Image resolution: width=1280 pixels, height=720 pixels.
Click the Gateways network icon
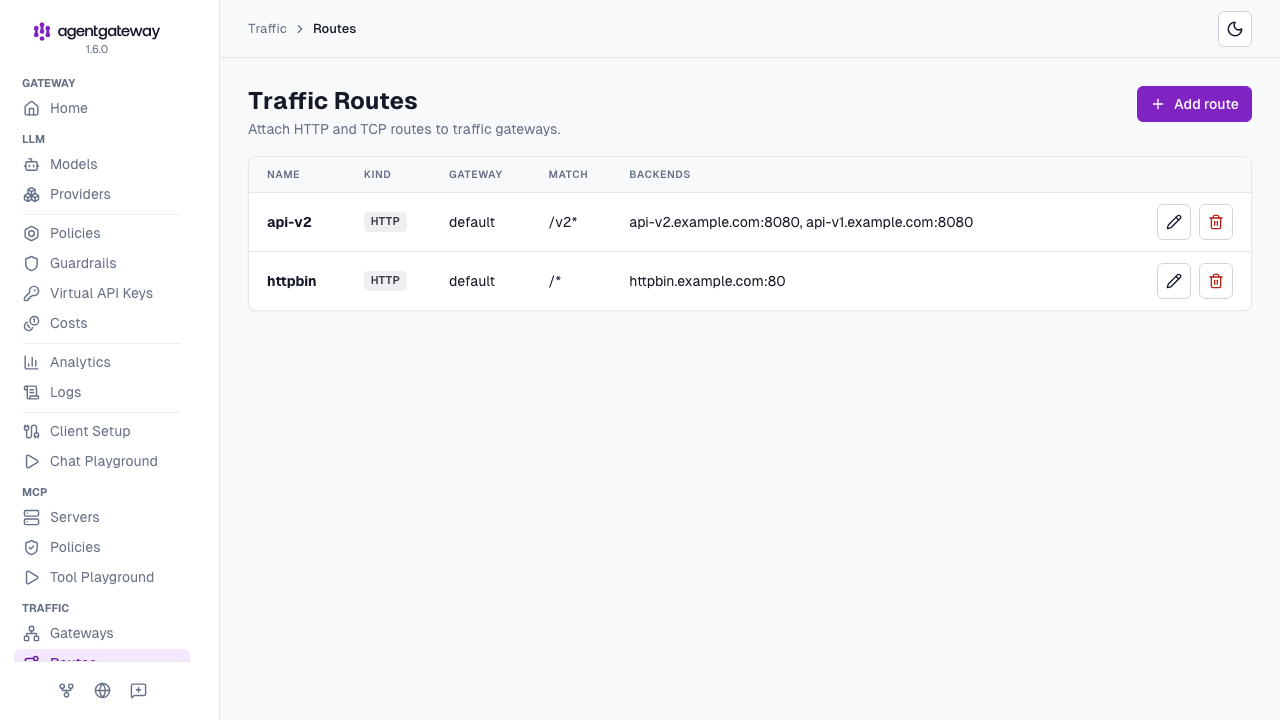click(x=32, y=633)
